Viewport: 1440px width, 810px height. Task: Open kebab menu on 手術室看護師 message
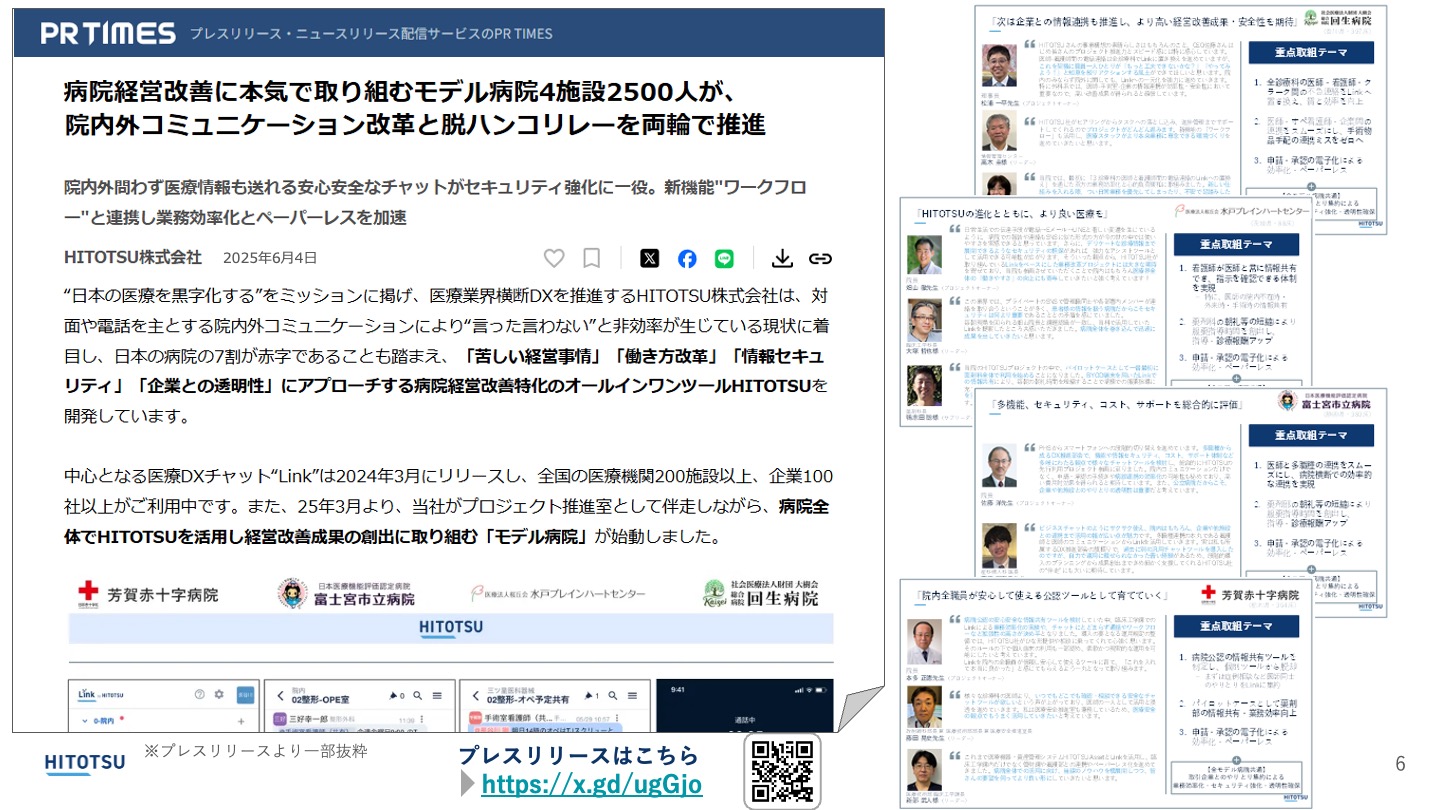point(618,719)
